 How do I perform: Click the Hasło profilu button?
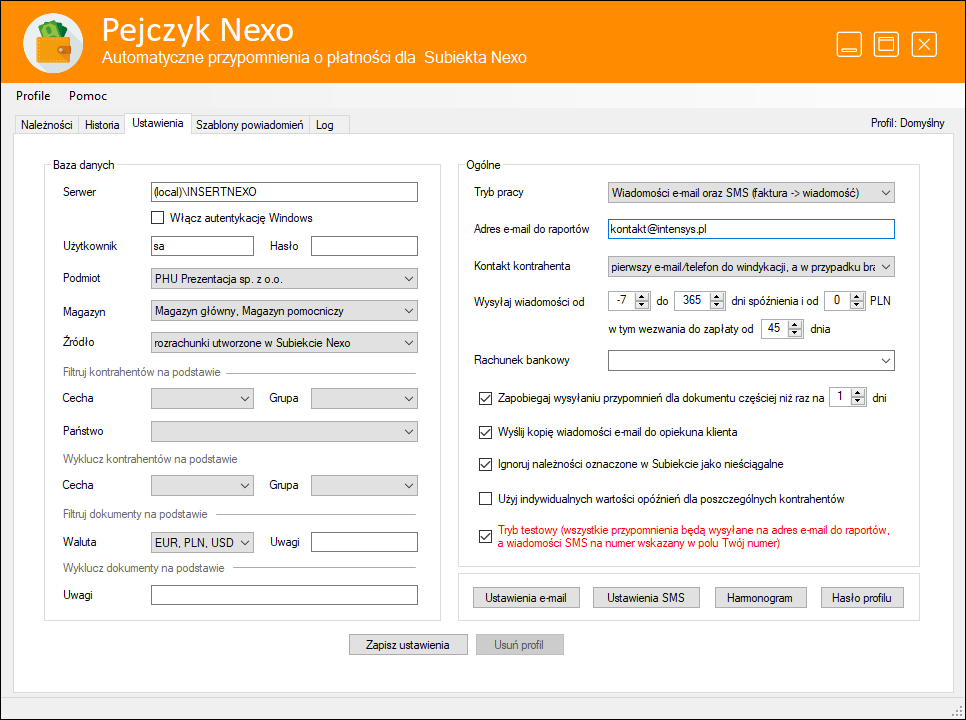click(862, 597)
